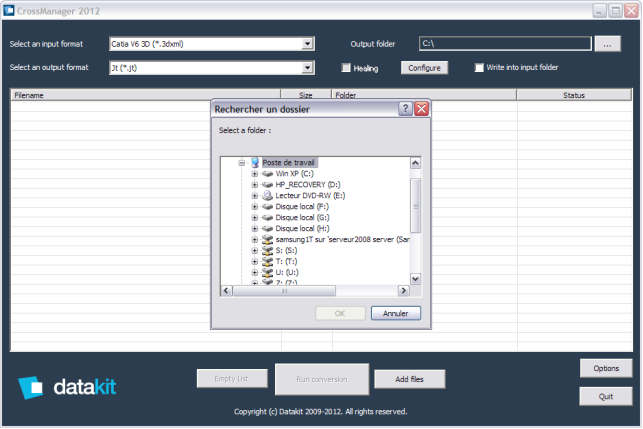Expand the Disque local (G:) node

(x=255, y=218)
